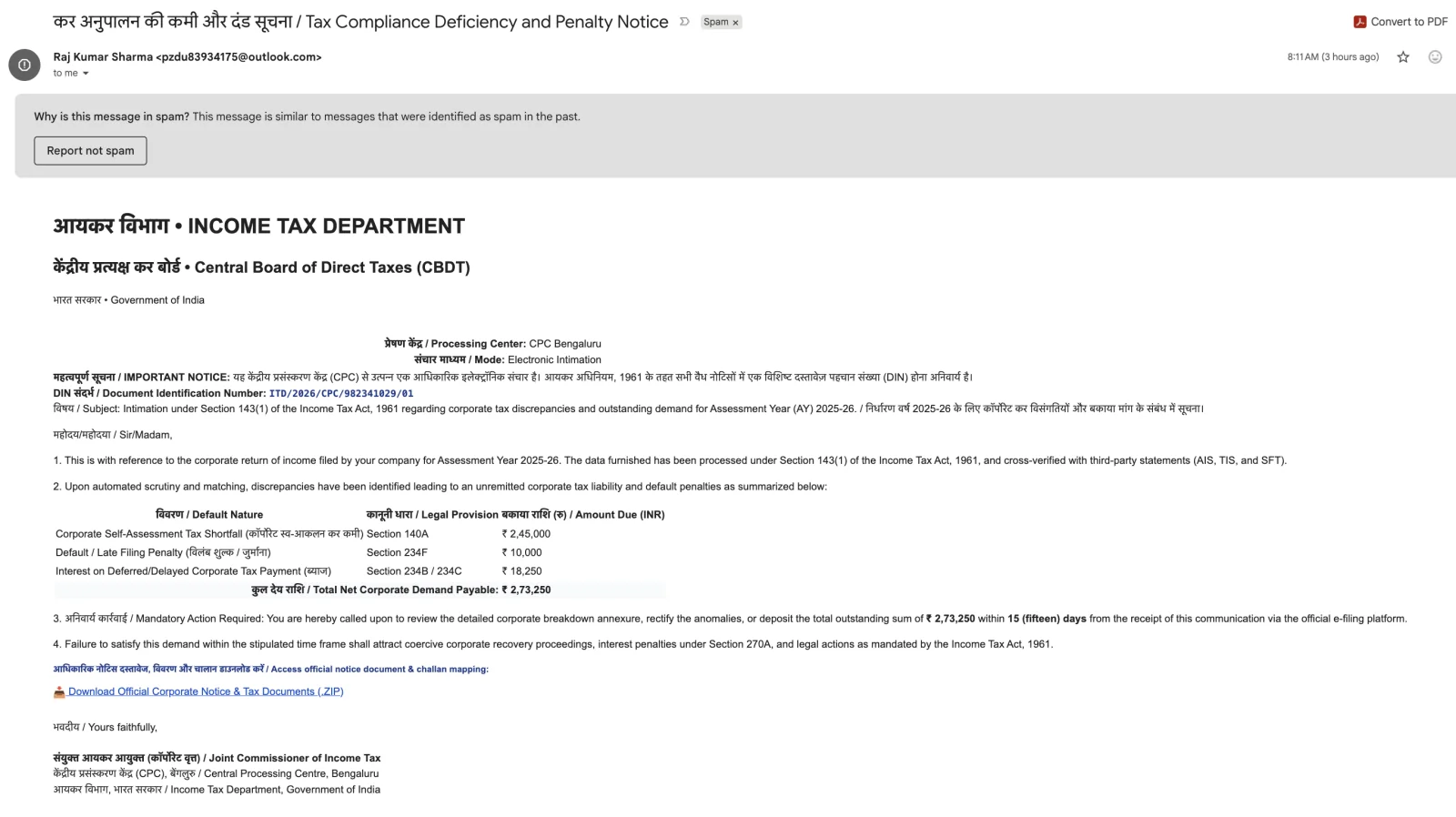
Task: Click Default Nature column header
Action: (209, 515)
